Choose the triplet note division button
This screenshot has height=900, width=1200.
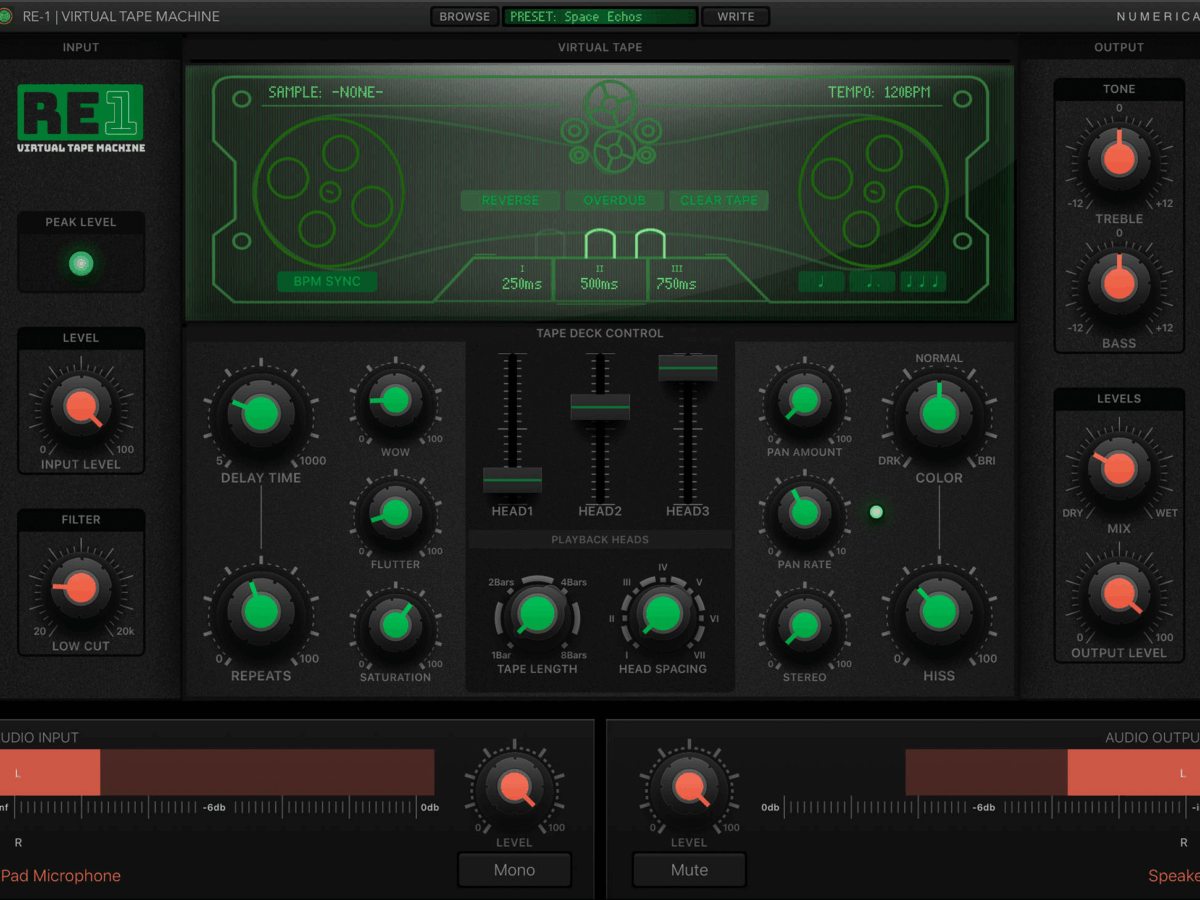point(922,282)
